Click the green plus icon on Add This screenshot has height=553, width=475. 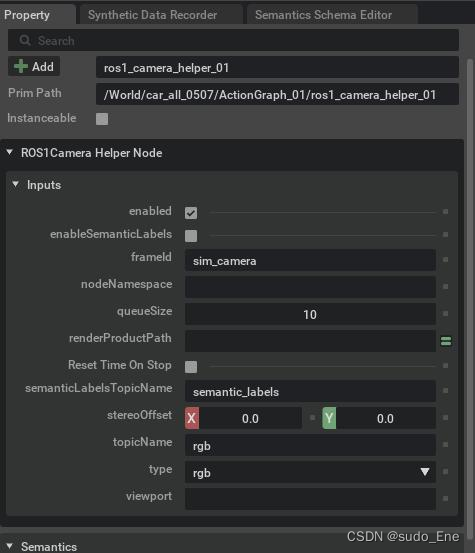point(21,66)
